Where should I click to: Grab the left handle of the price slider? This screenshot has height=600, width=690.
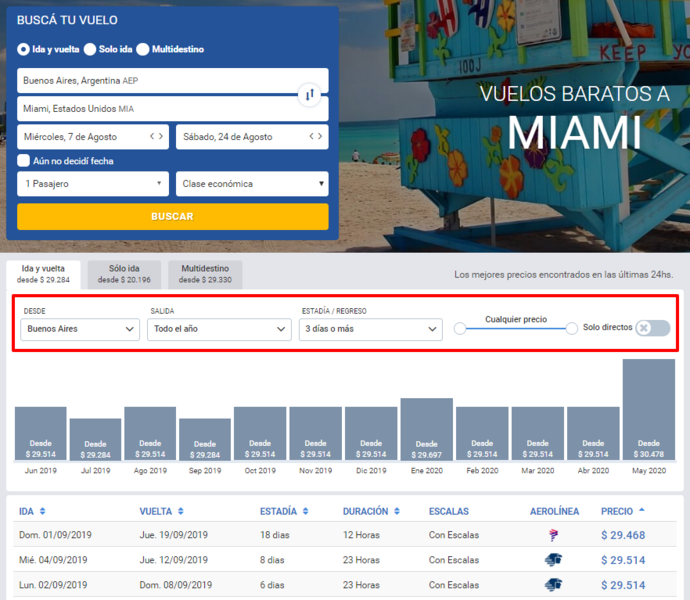[x=460, y=328]
